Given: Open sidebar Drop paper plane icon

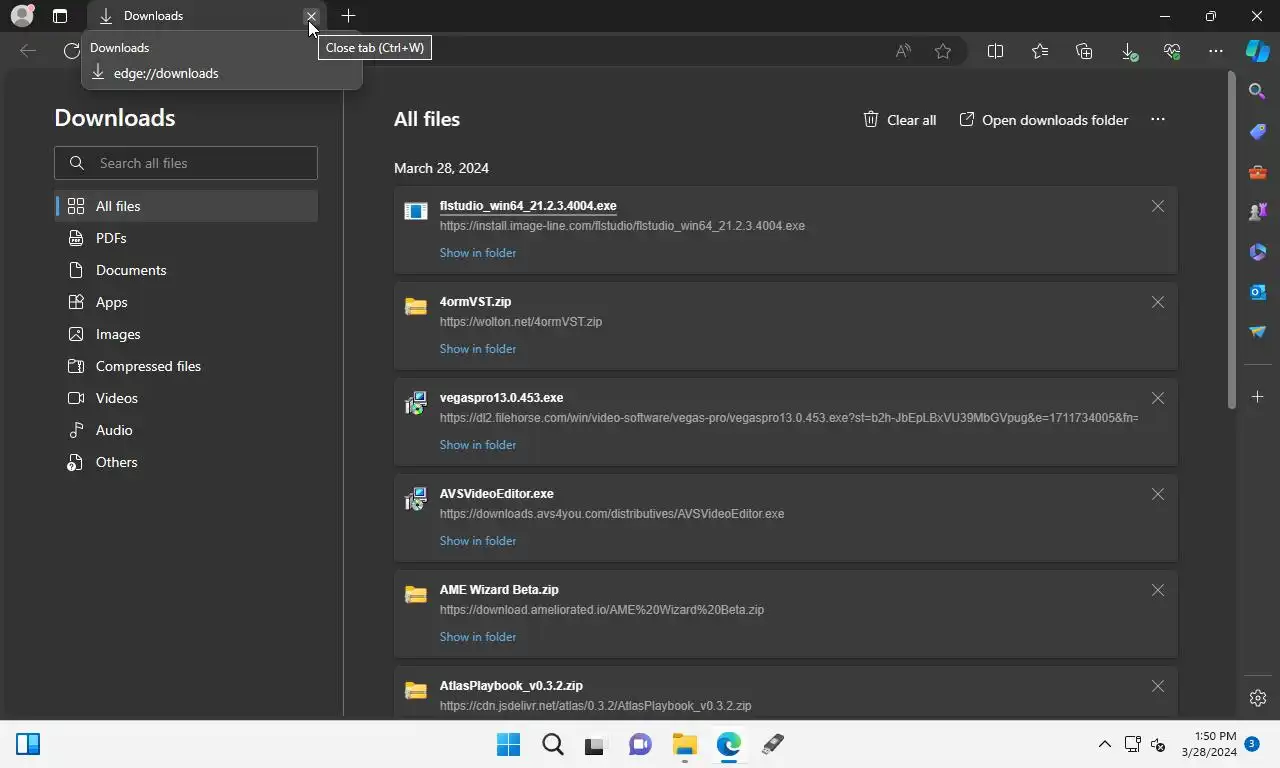Looking at the screenshot, I should [1258, 331].
